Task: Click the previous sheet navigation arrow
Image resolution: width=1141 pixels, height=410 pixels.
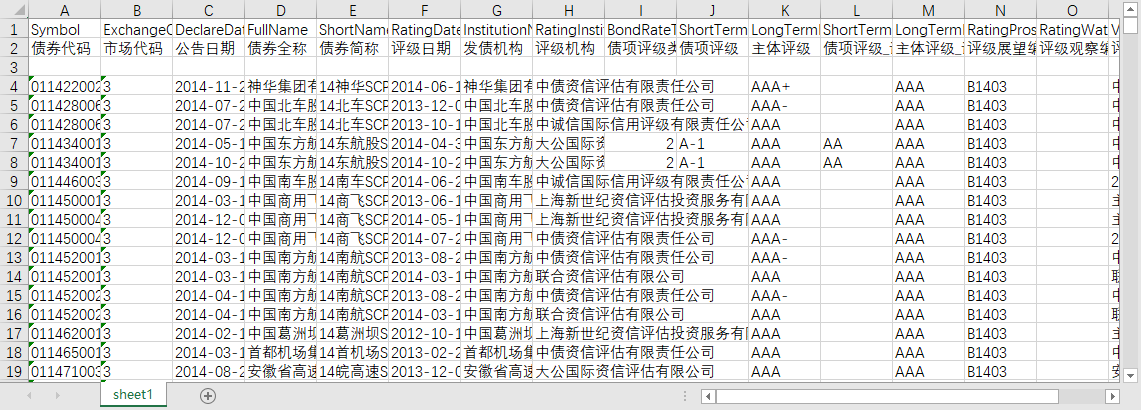Action: 30,396
